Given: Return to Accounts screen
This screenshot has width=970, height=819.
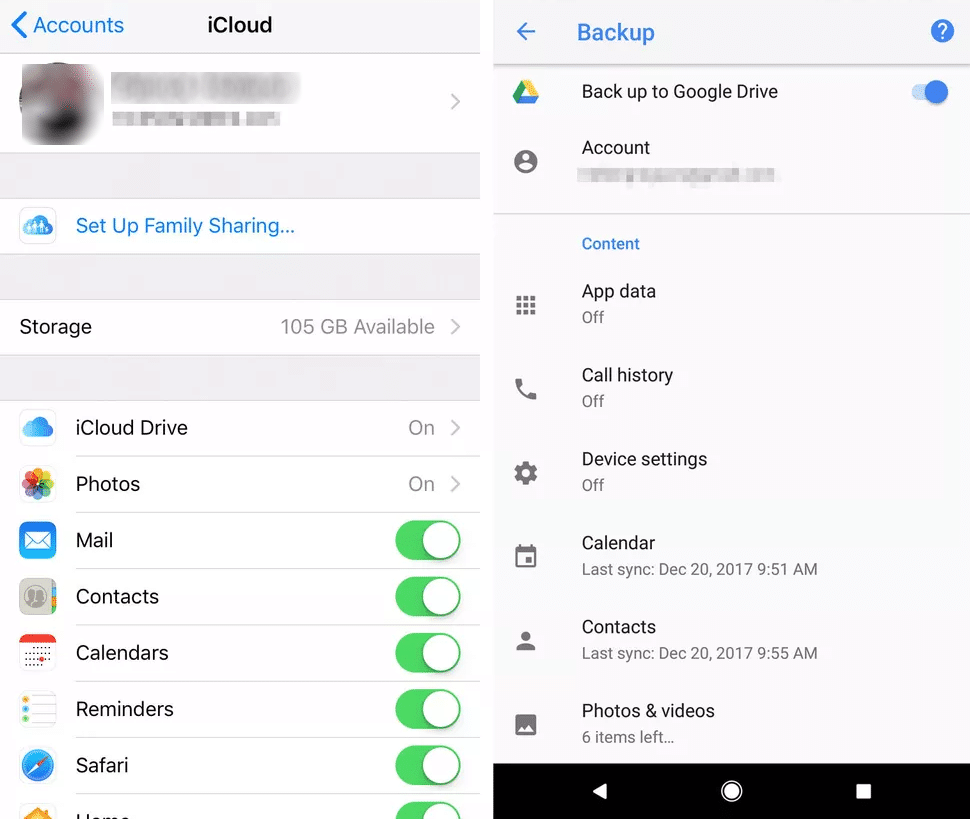Looking at the screenshot, I should tap(68, 25).
